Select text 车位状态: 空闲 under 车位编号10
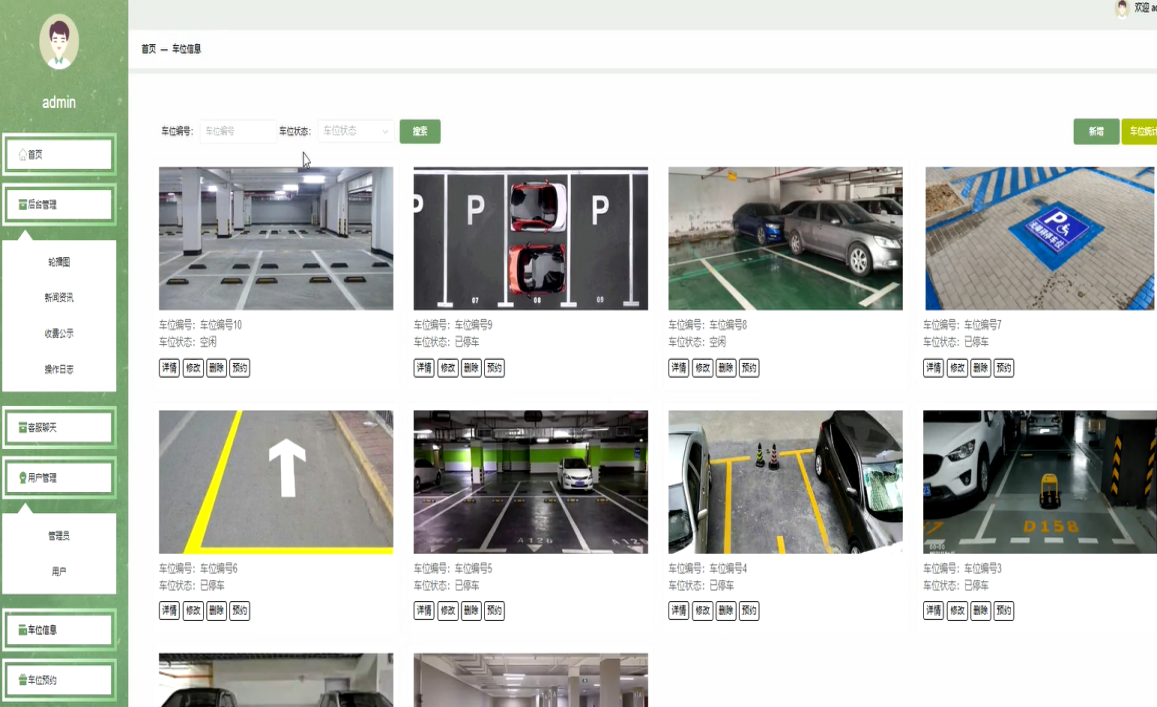The image size is (1157, 707). (x=188, y=342)
